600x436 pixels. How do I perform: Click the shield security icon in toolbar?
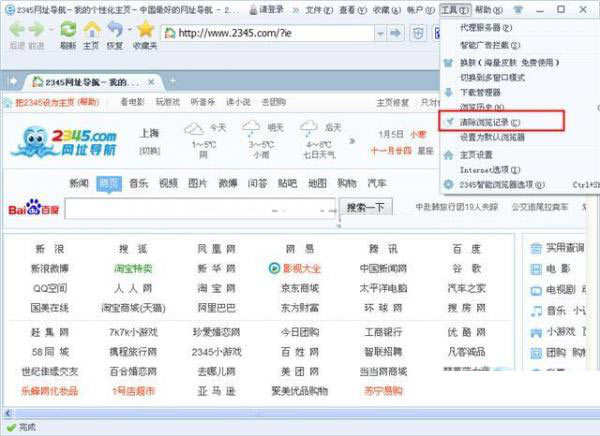pyautogui.click(x=418, y=34)
